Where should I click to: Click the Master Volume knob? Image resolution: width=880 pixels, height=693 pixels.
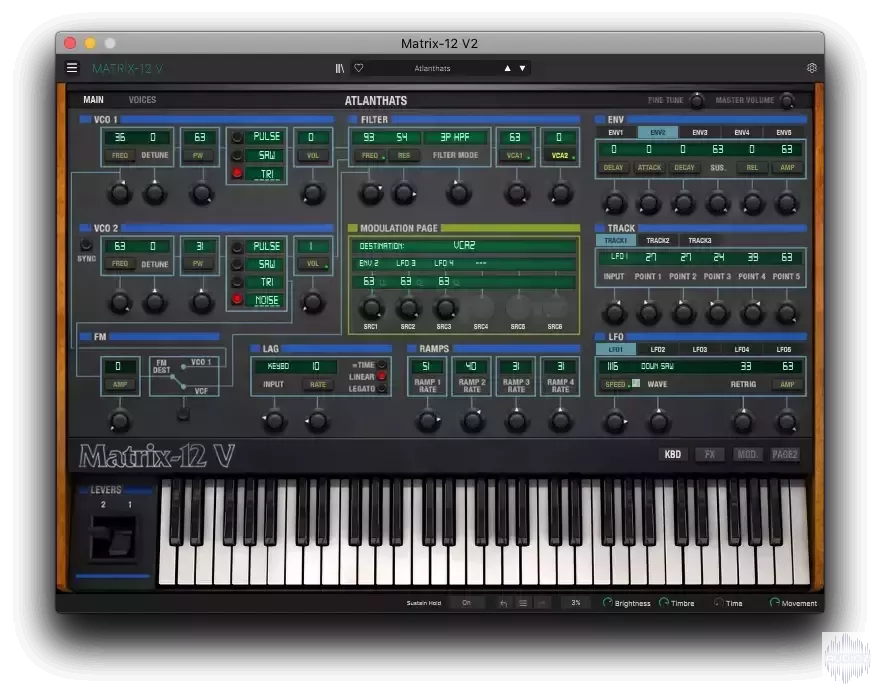pos(787,100)
